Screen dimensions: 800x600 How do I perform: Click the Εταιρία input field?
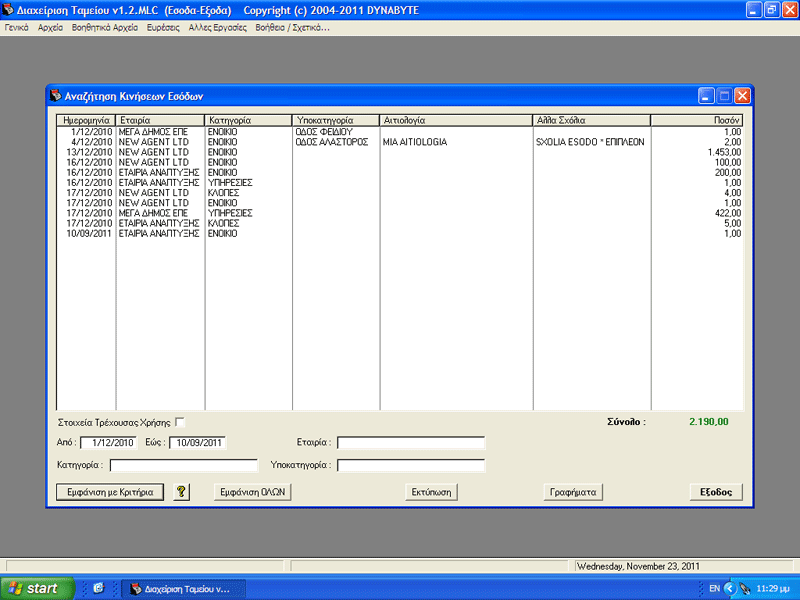click(411, 442)
